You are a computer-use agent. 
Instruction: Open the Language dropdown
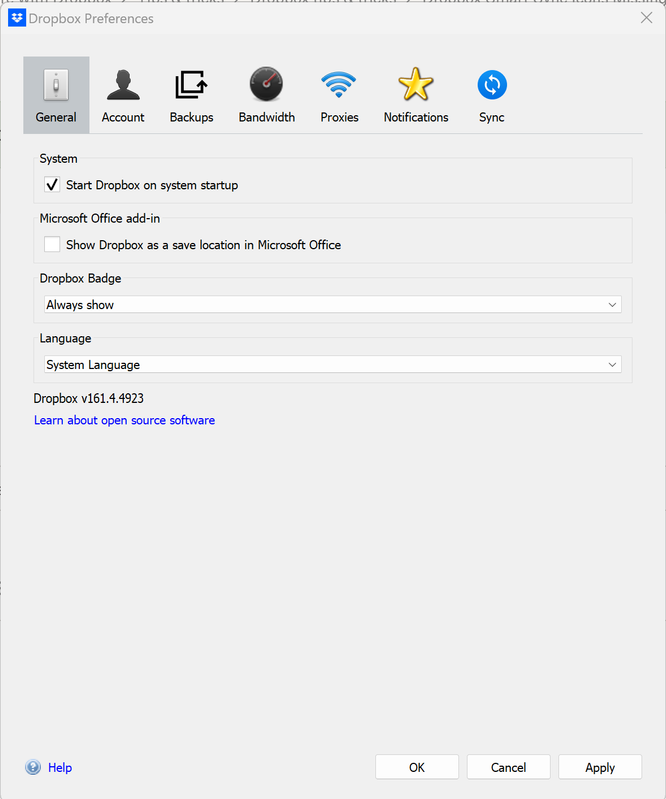click(x=333, y=365)
